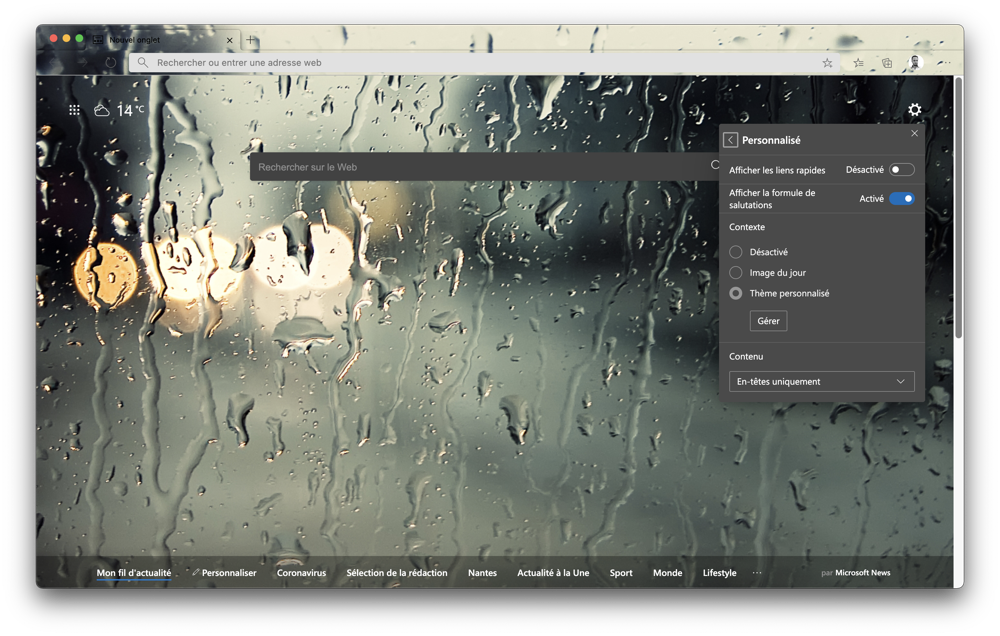Open the 'Sport' news tab

pyautogui.click(x=621, y=573)
